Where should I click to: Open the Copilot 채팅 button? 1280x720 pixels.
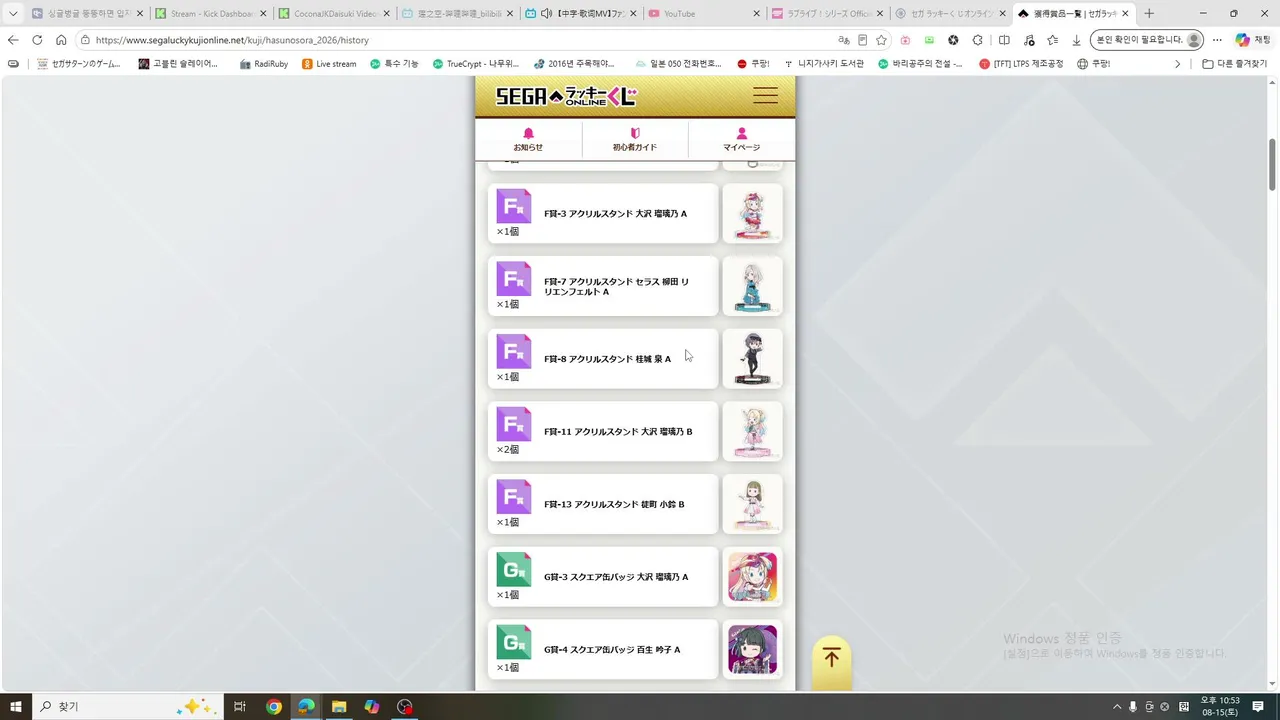coord(1255,40)
